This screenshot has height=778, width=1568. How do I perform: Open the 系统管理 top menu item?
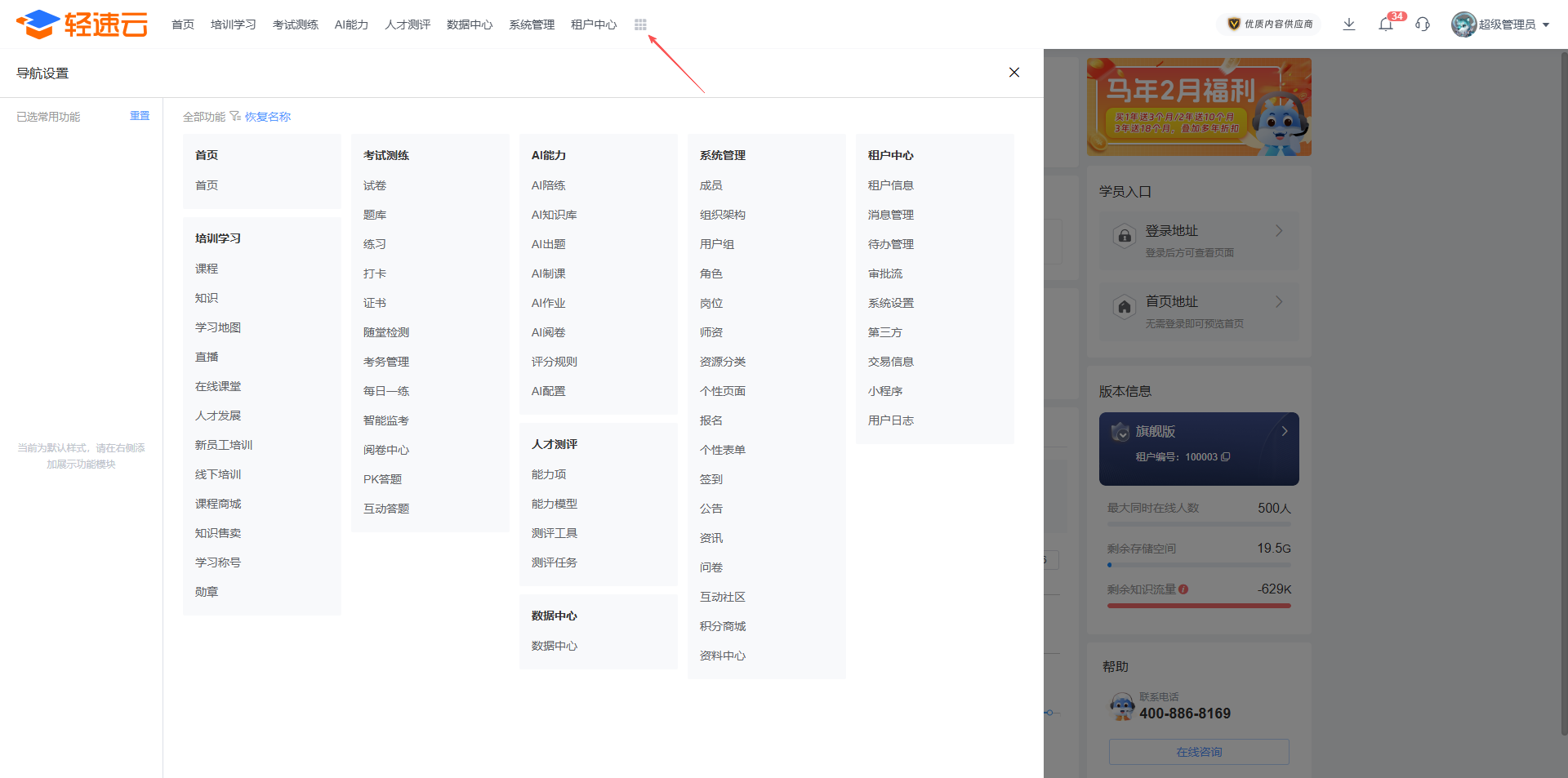pyautogui.click(x=531, y=24)
